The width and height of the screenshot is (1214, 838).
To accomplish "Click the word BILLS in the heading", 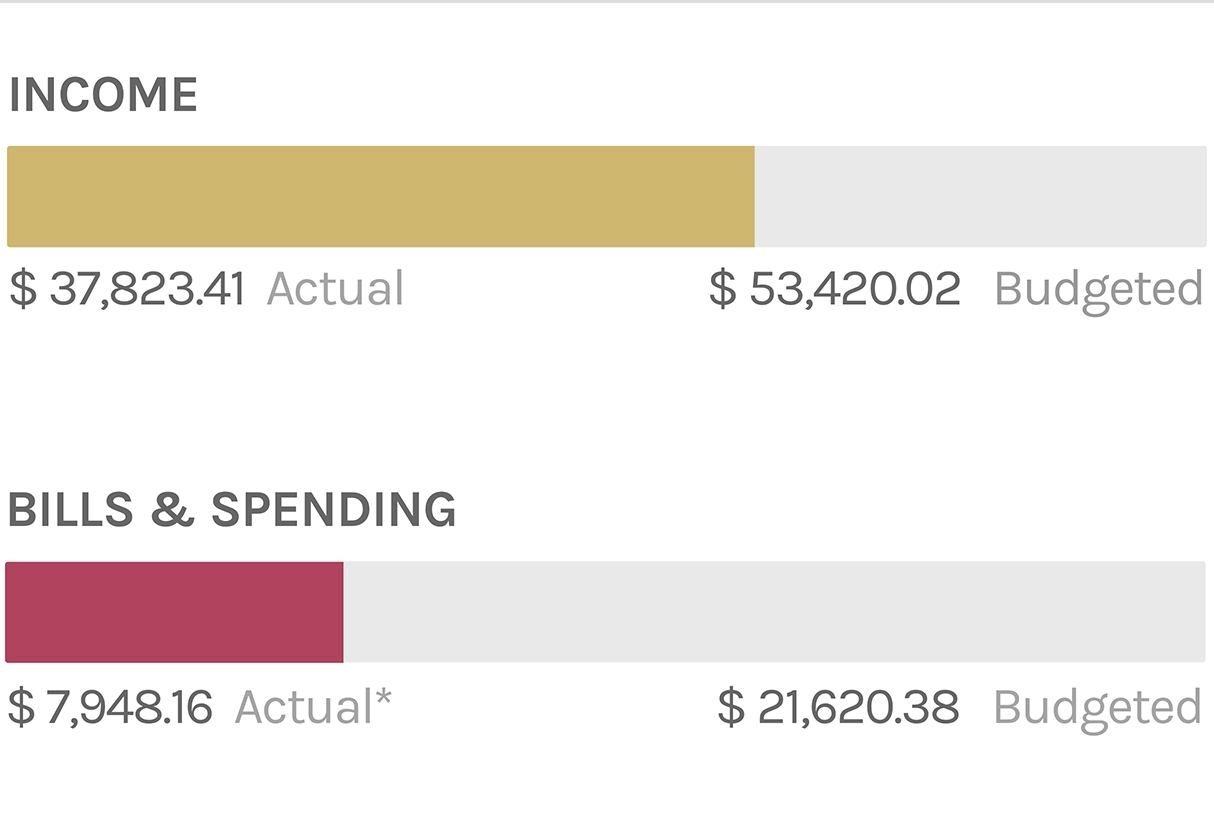I will click(70, 510).
